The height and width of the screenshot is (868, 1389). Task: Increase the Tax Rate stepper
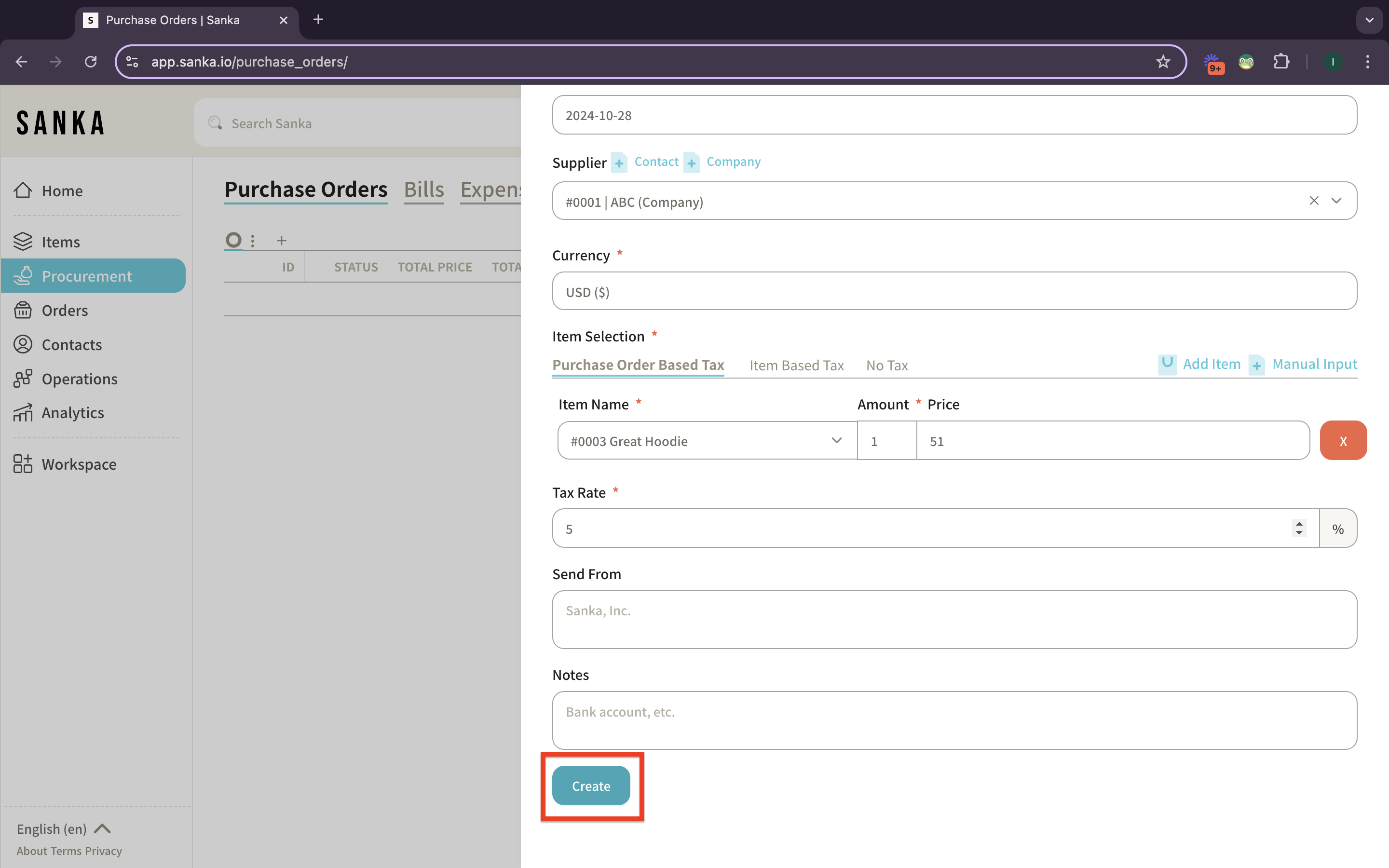pos(1299,523)
